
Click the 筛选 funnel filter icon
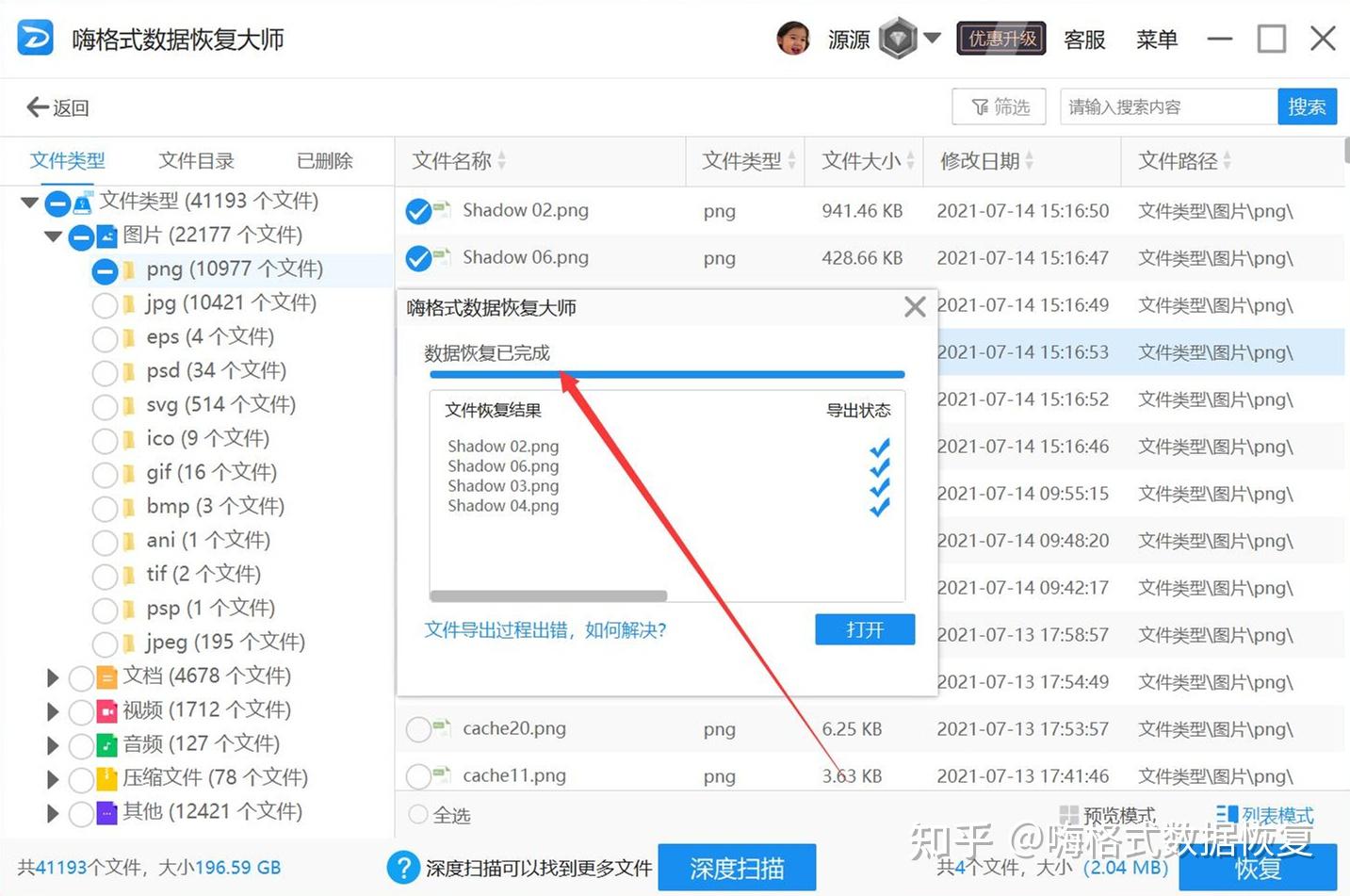pyautogui.click(x=980, y=106)
